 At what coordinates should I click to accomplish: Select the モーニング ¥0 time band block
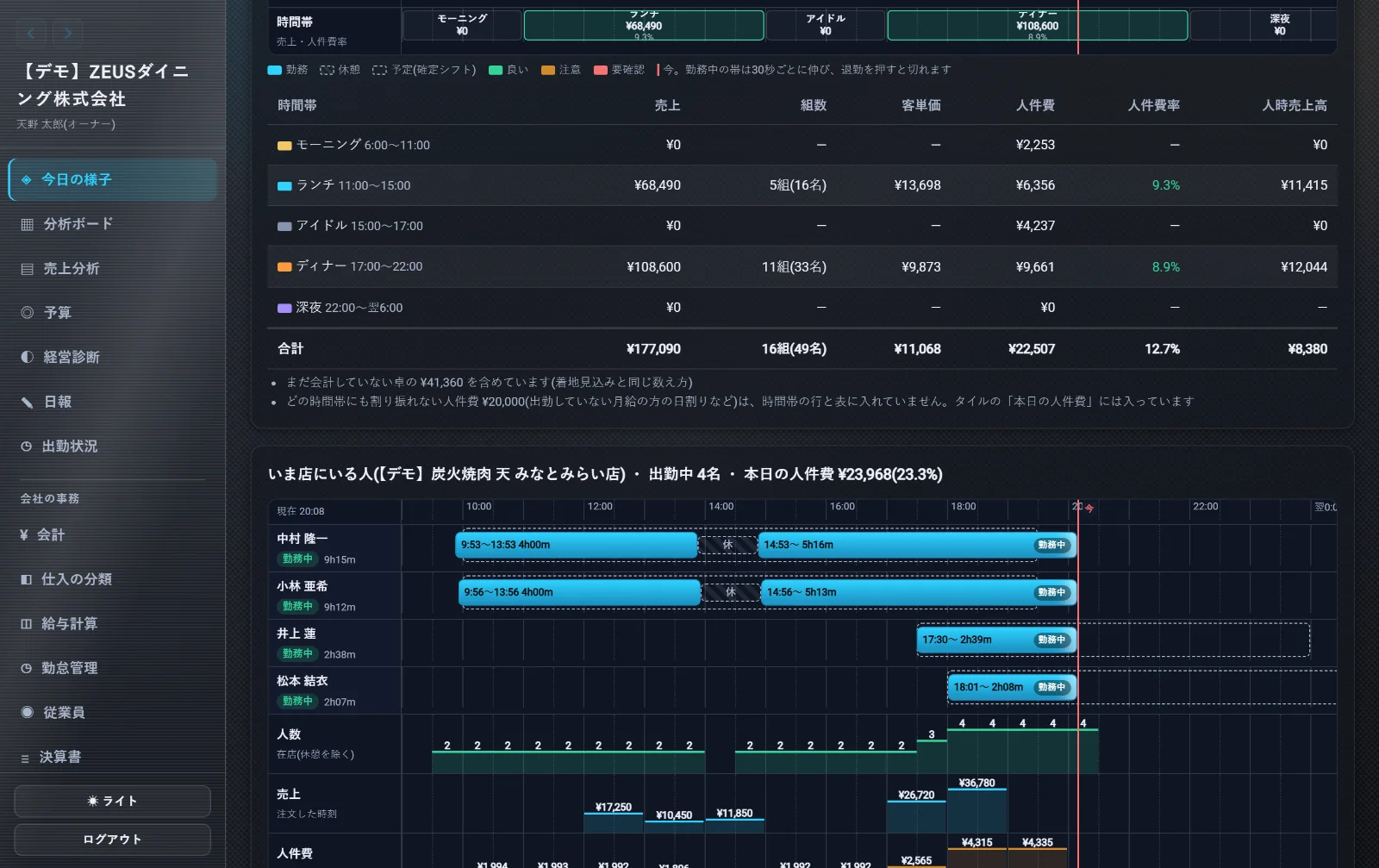[462, 25]
